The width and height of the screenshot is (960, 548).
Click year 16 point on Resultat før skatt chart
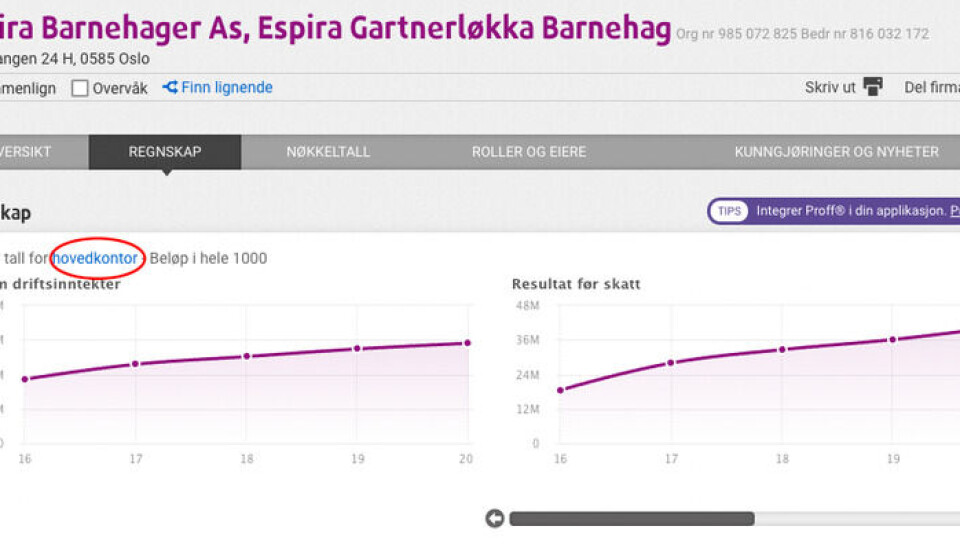560,390
